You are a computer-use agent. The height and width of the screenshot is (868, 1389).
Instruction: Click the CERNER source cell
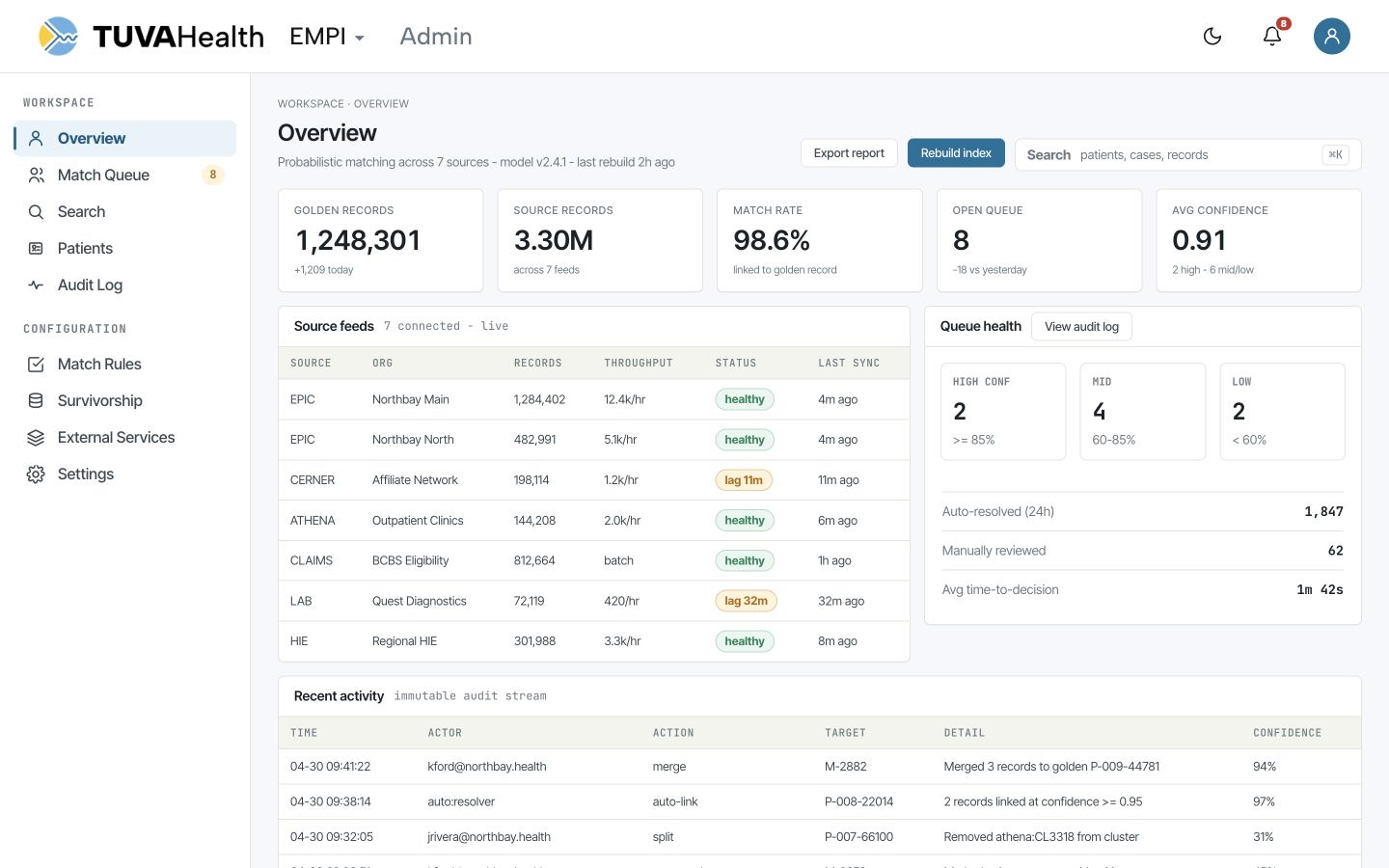pyautogui.click(x=313, y=480)
